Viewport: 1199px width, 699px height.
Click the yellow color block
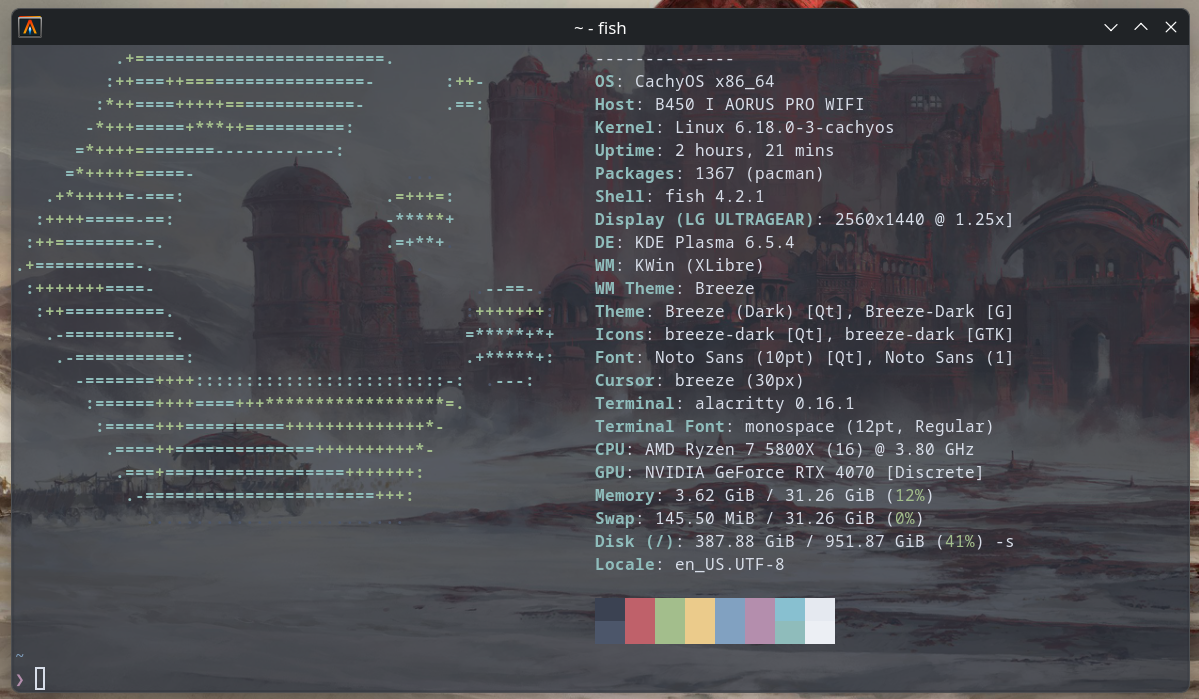tap(700, 621)
